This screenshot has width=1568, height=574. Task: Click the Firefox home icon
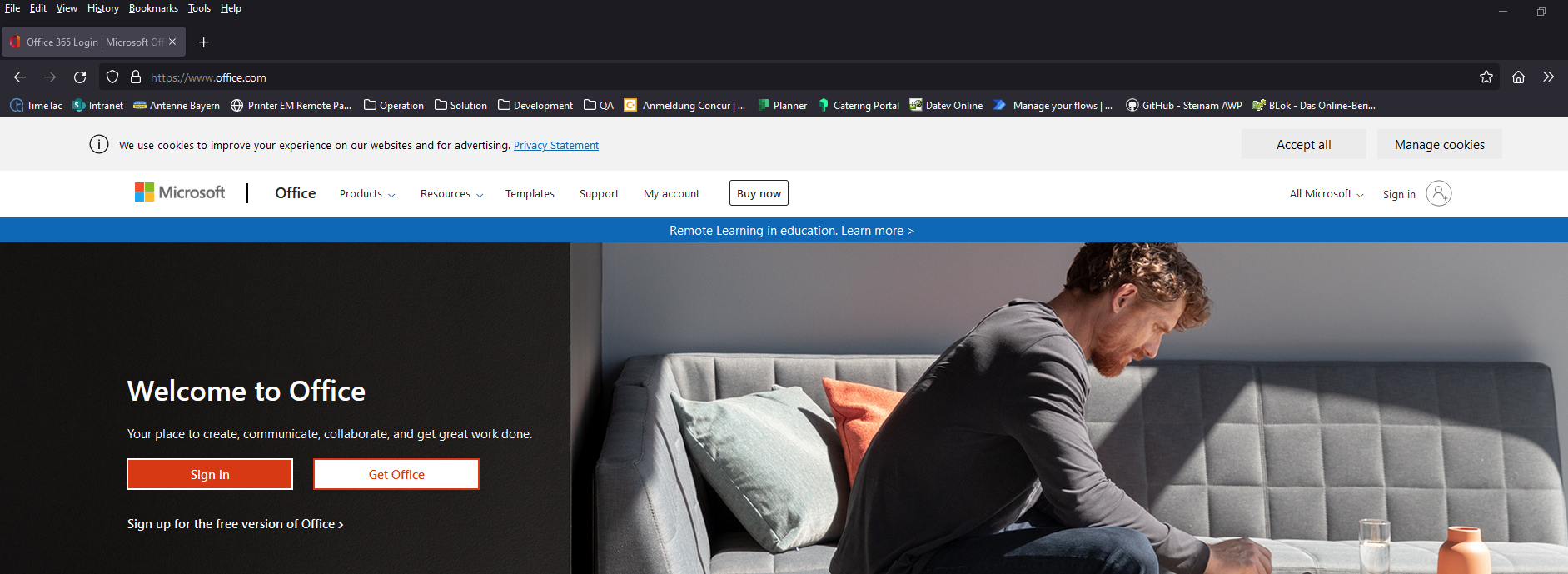click(x=1518, y=77)
